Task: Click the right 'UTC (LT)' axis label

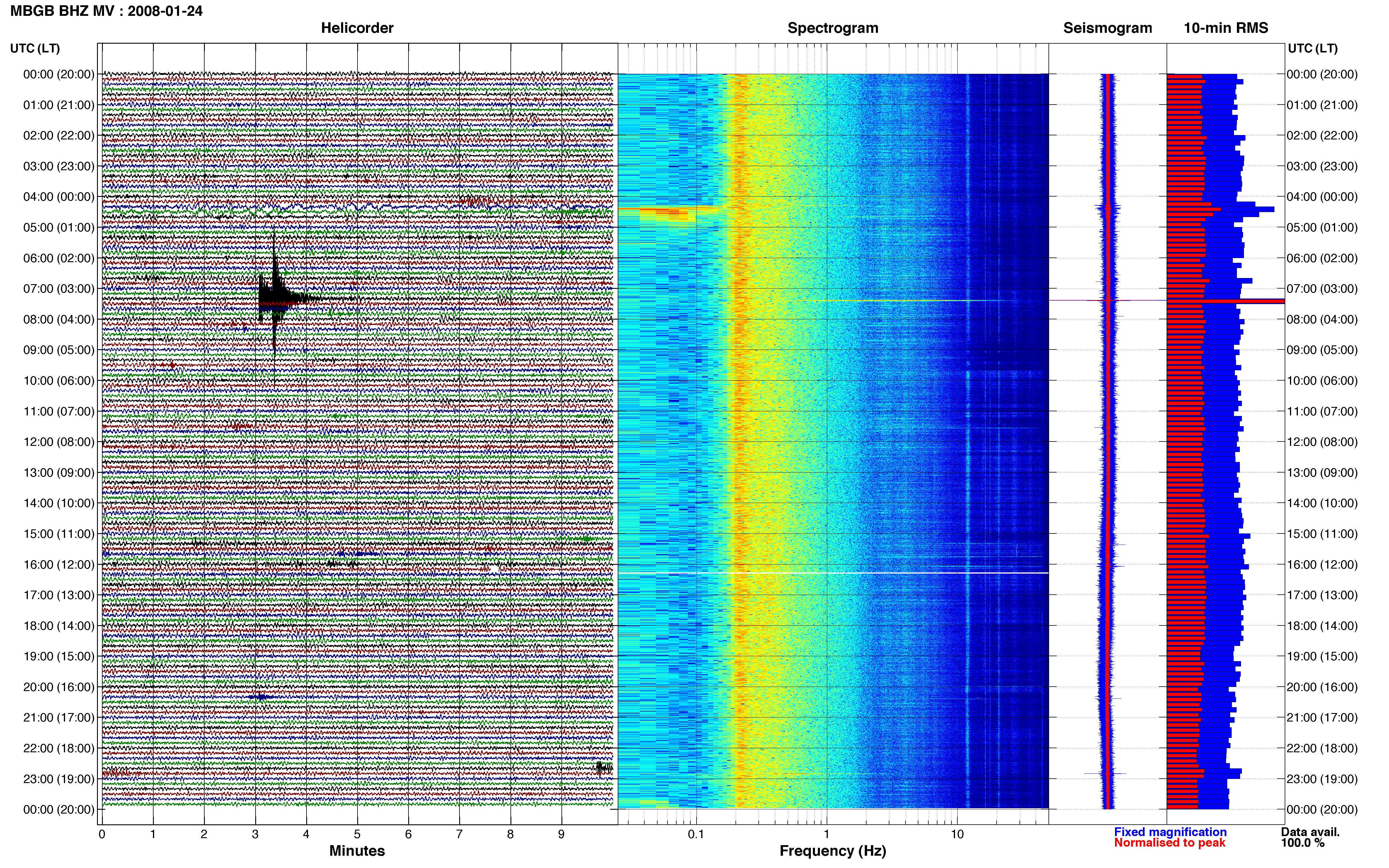Action: pos(1313,48)
